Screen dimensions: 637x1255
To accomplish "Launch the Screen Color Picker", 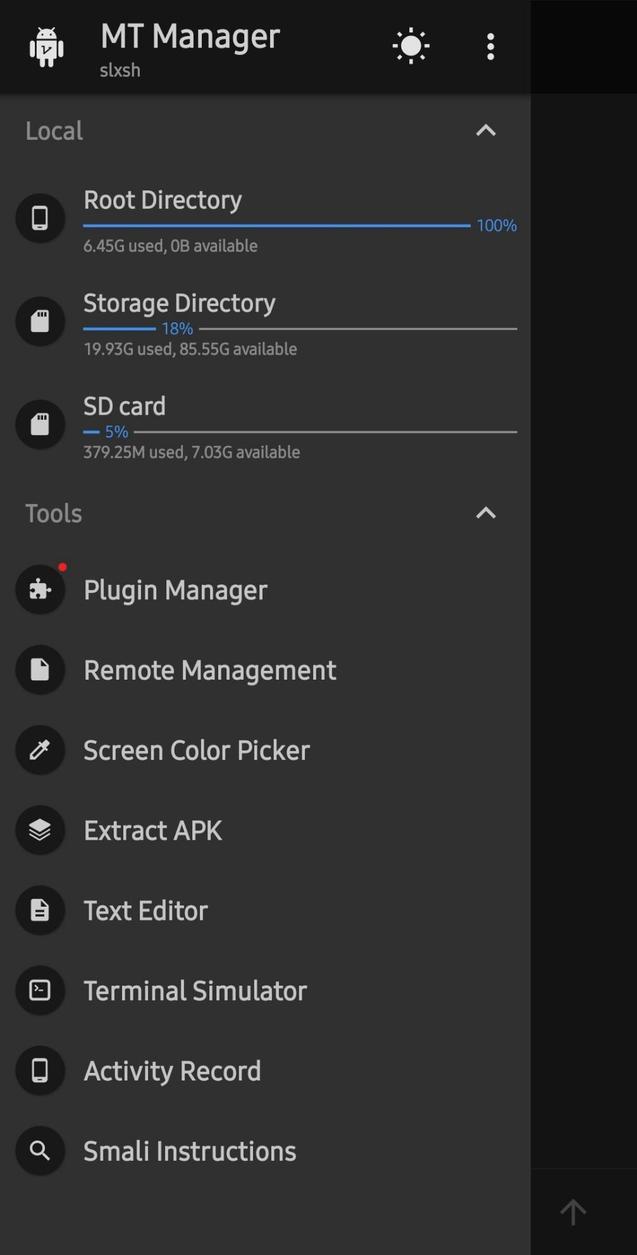I will (x=196, y=750).
